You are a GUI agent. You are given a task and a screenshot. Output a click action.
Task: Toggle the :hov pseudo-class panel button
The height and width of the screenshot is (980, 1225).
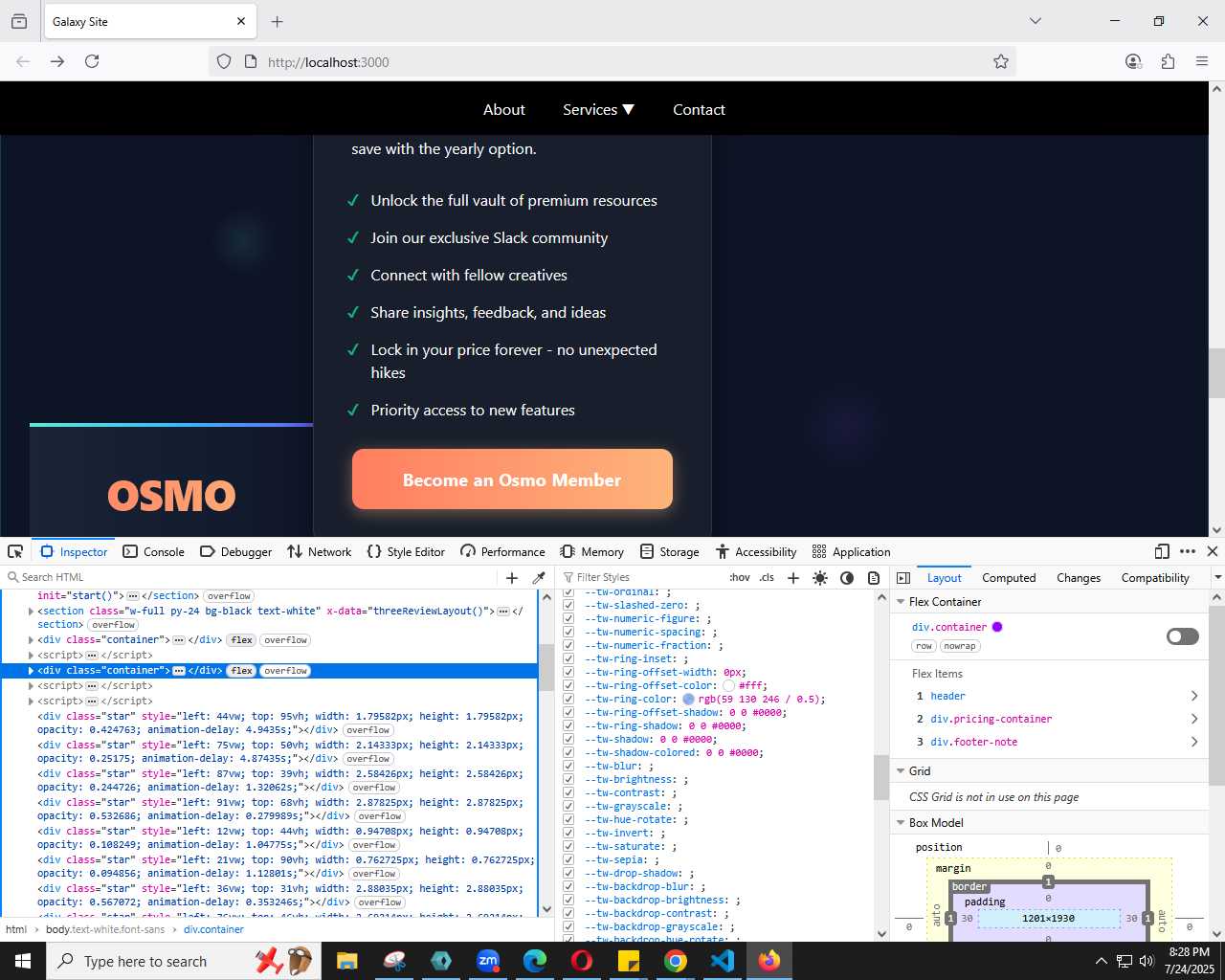pyautogui.click(x=740, y=577)
